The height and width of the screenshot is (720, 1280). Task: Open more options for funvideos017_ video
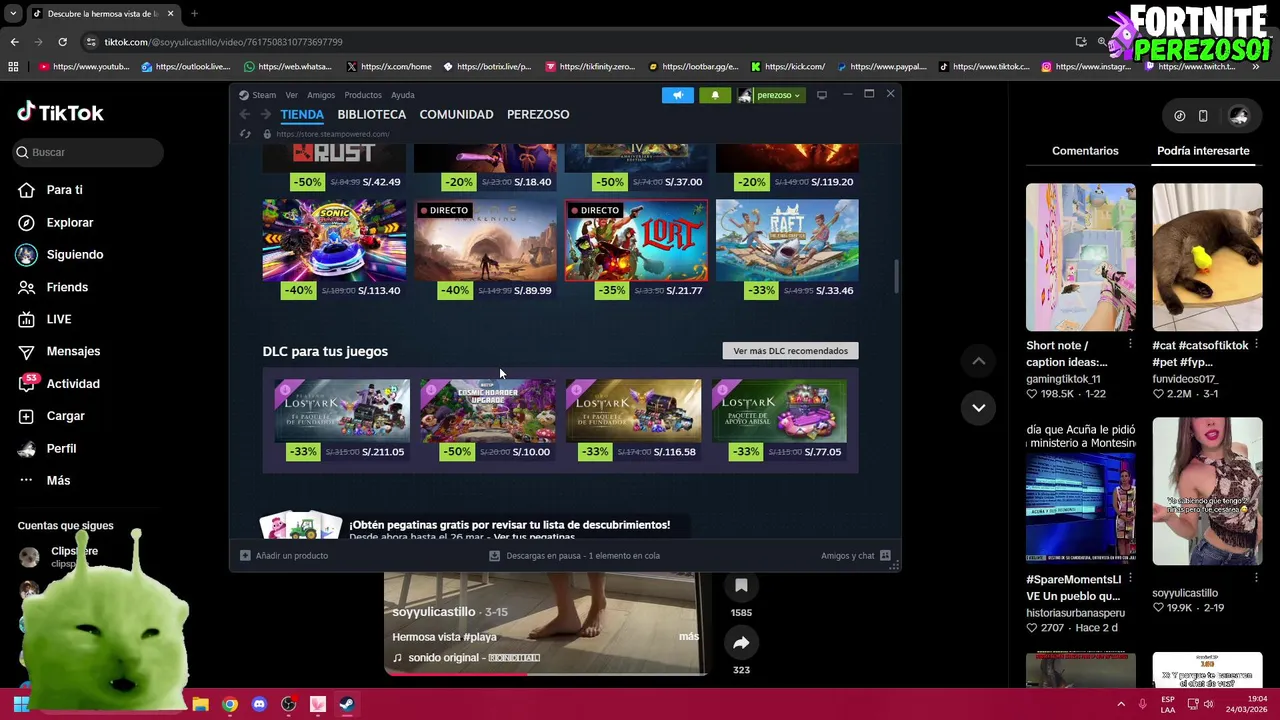click(1256, 344)
